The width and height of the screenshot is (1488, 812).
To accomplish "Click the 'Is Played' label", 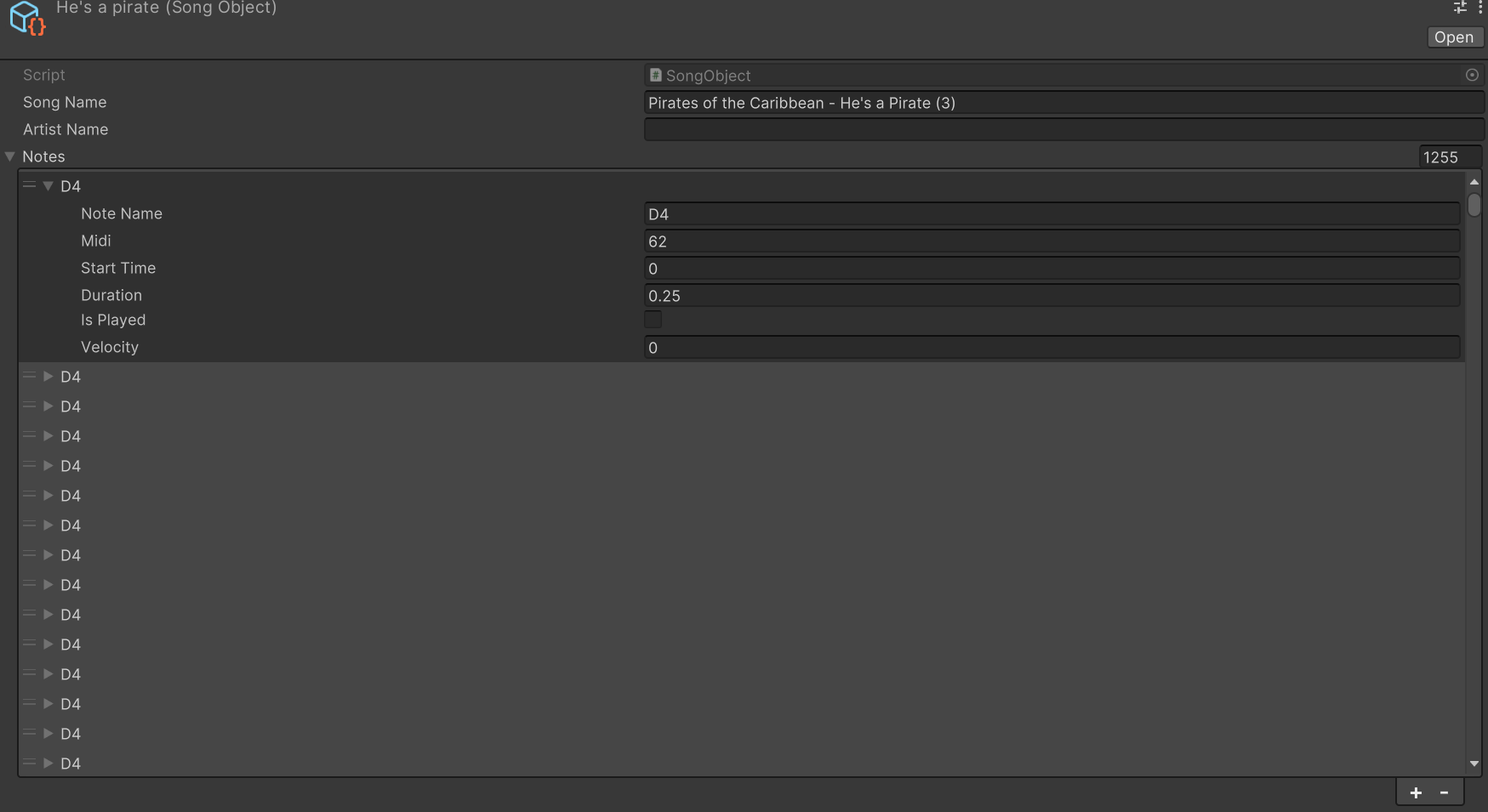I will (x=113, y=320).
